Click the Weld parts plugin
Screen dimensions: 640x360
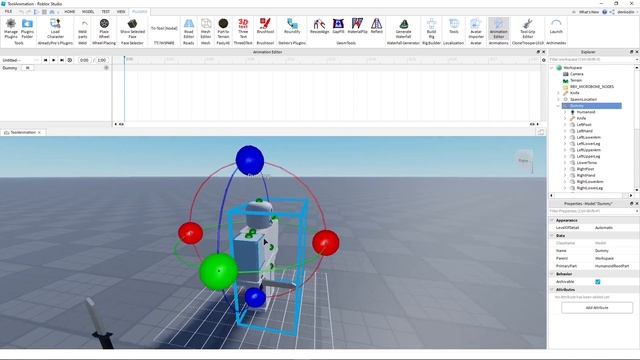click(x=83, y=28)
